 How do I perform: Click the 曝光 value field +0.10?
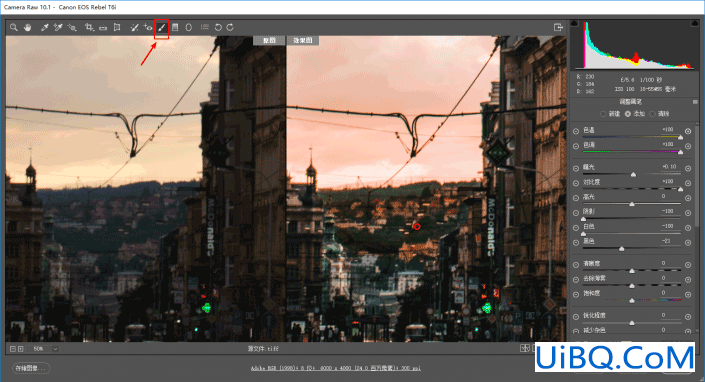(x=669, y=166)
